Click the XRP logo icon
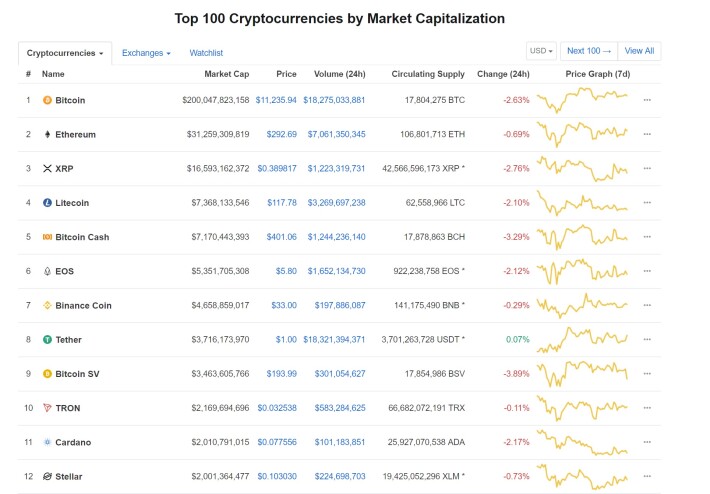Viewport: 710px width, 494px height. (47, 168)
